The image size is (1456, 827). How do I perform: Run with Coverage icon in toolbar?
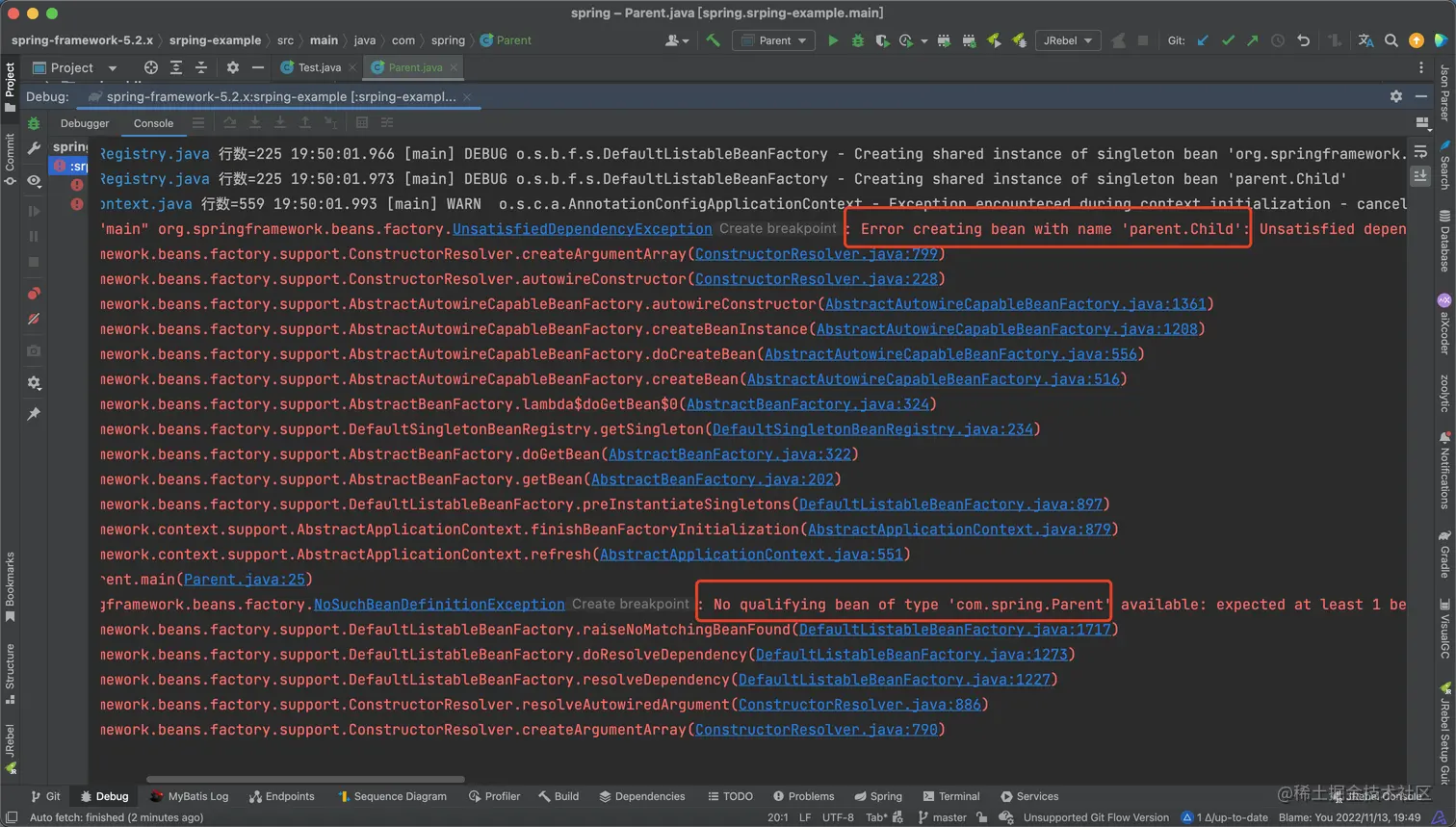[x=881, y=40]
